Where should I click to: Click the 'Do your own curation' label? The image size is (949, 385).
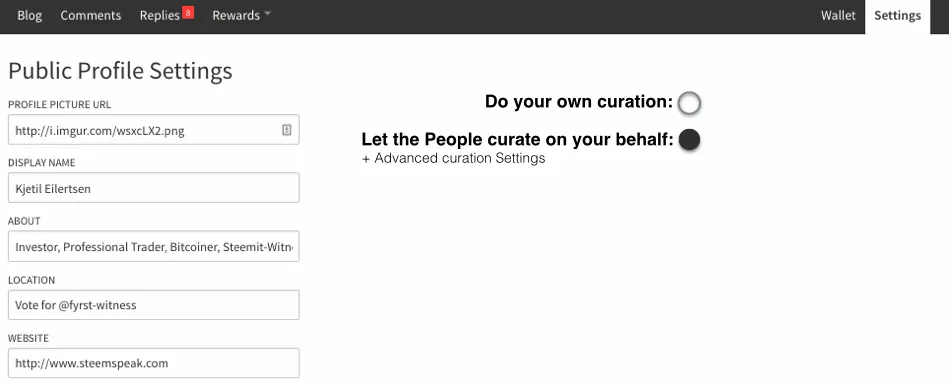point(579,102)
